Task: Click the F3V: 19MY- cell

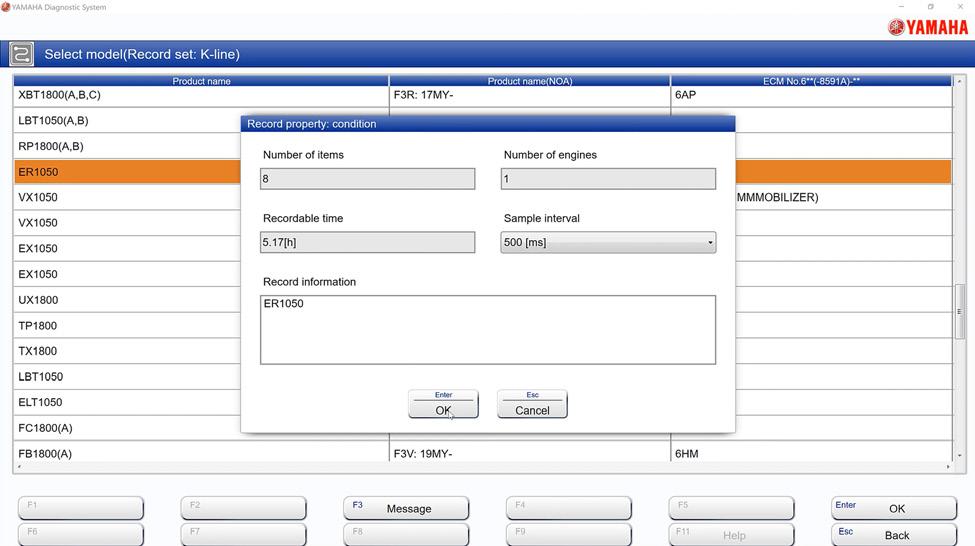Action: point(530,453)
